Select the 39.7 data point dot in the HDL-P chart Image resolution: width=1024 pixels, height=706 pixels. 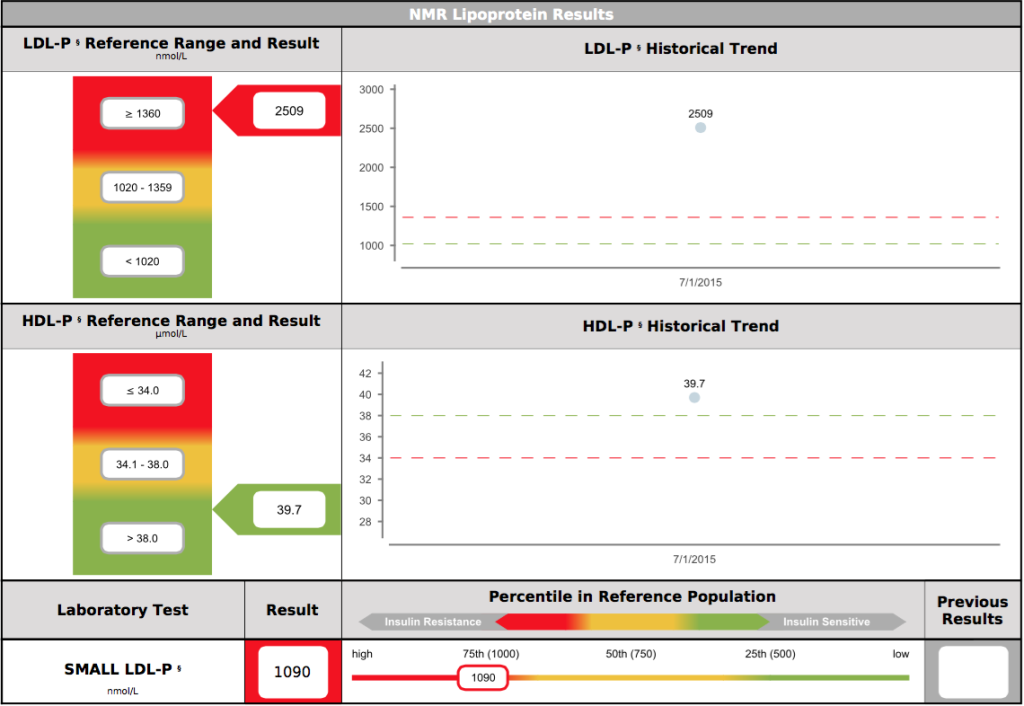[694, 398]
